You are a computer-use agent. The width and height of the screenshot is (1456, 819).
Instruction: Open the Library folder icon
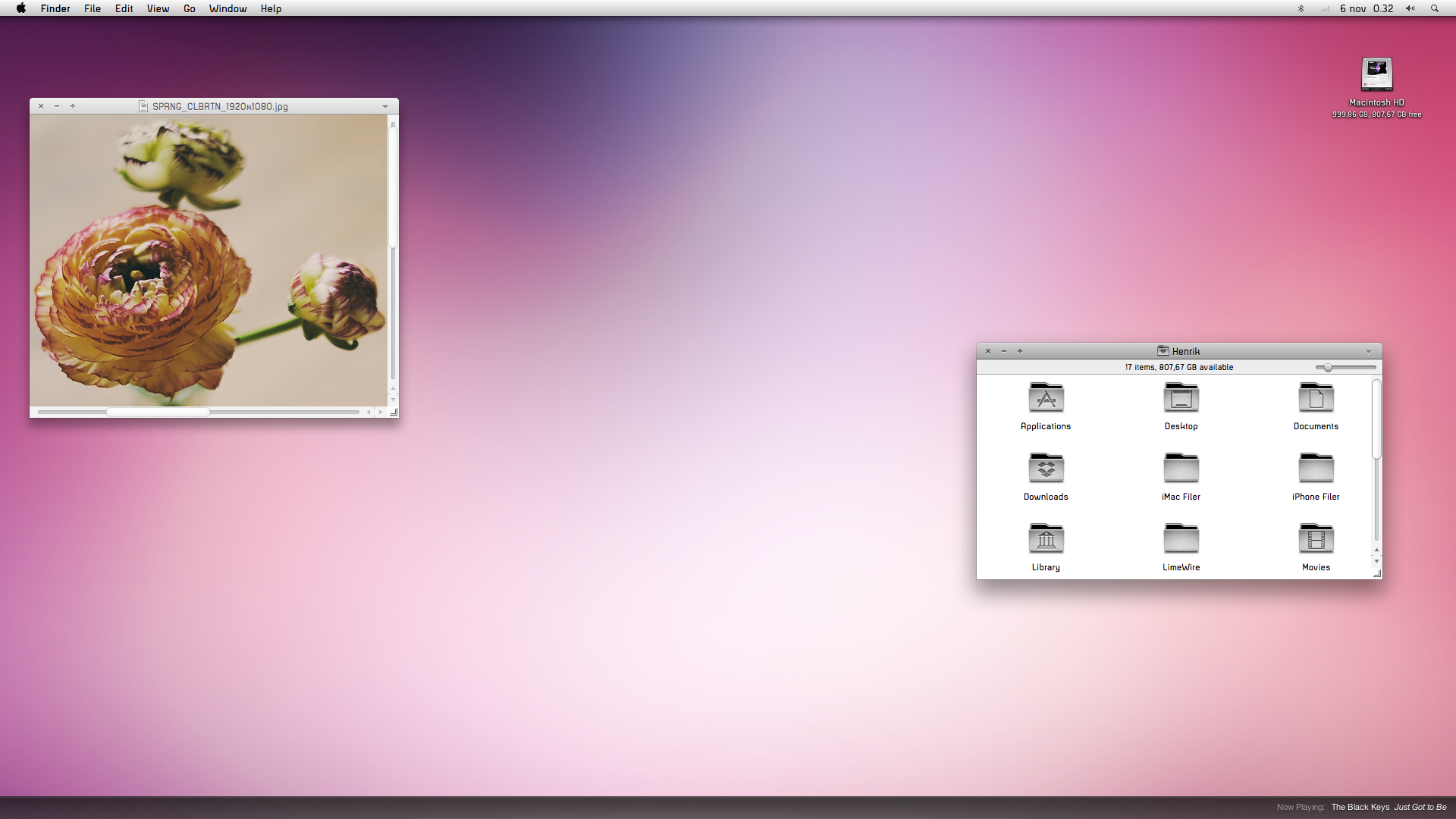1046,539
